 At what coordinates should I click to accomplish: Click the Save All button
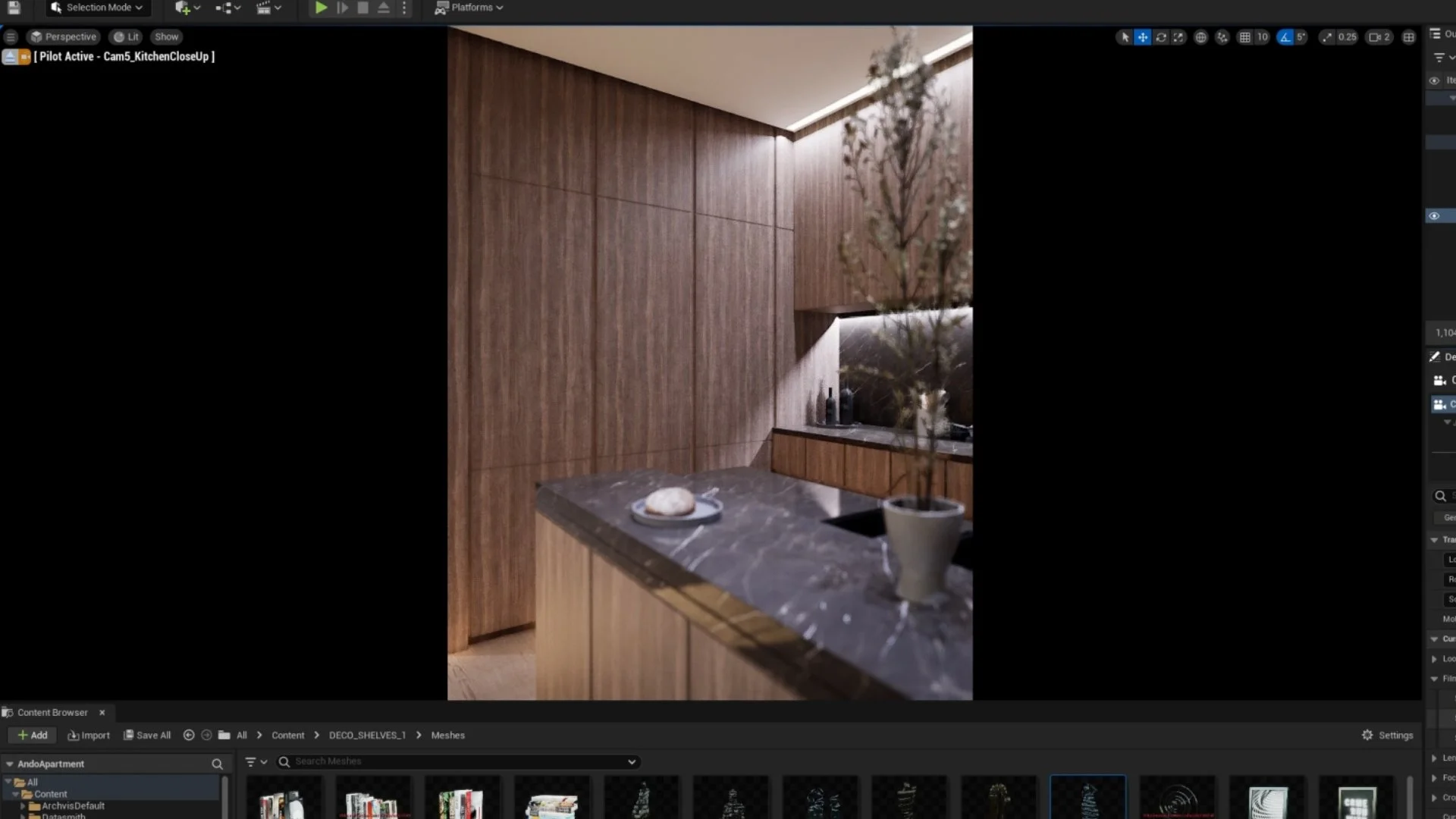147,735
